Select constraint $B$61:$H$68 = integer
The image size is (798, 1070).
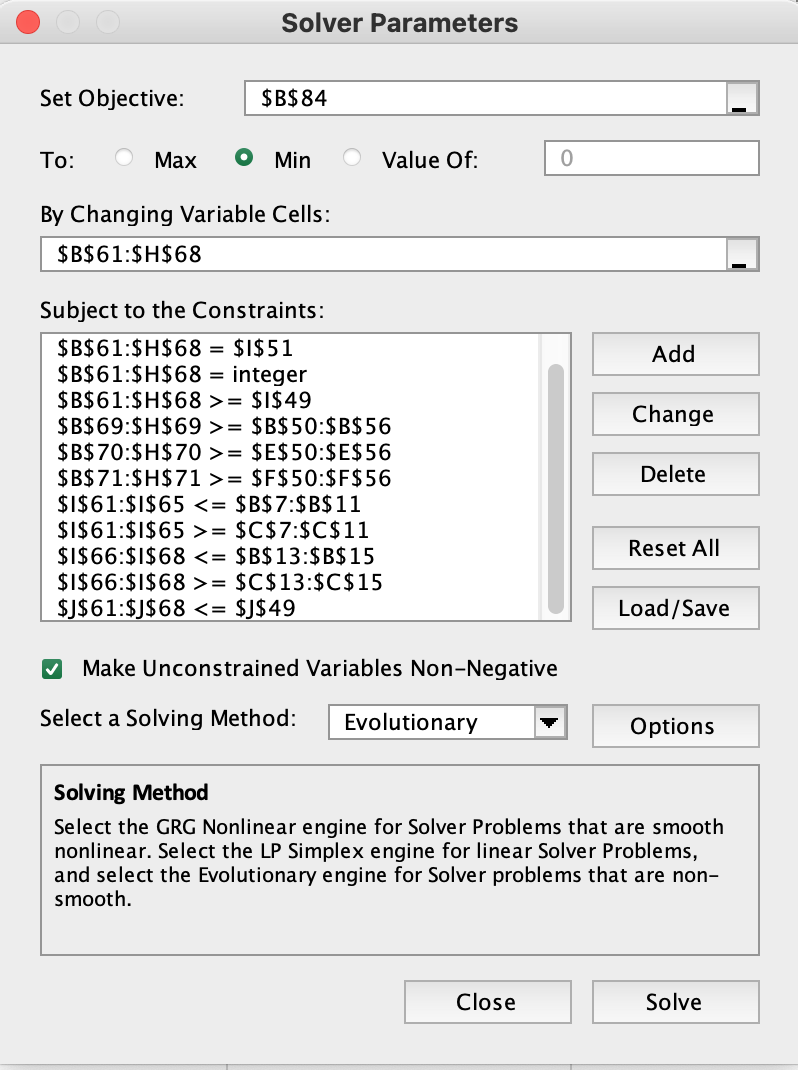pos(182,374)
